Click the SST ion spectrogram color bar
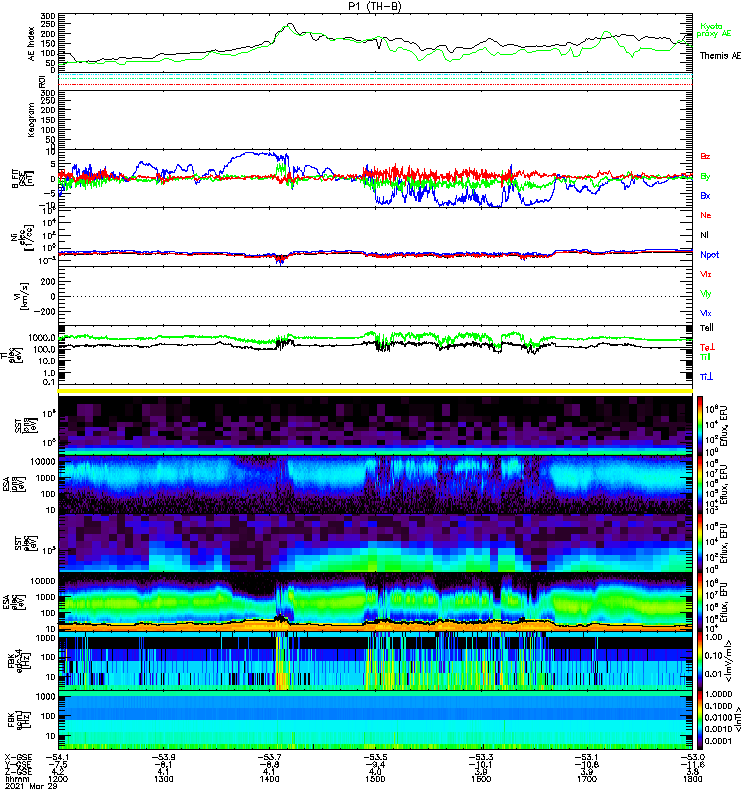Viewport: 750px width, 800px height. [700, 425]
